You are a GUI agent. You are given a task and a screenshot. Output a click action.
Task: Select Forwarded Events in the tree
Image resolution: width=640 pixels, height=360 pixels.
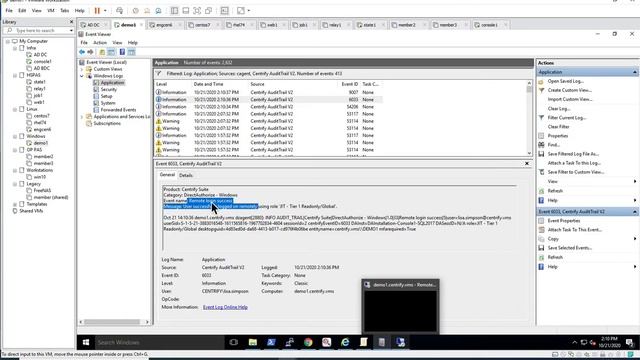coord(118,110)
